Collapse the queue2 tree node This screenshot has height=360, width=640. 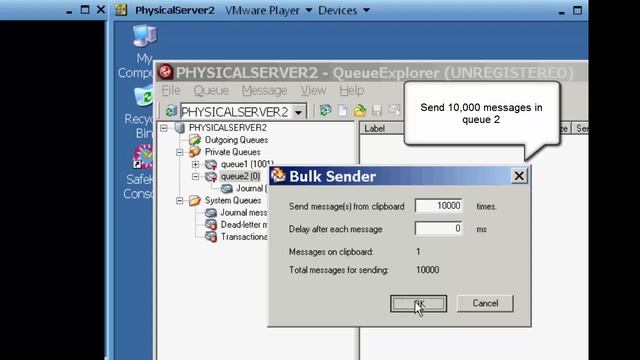[196, 177]
